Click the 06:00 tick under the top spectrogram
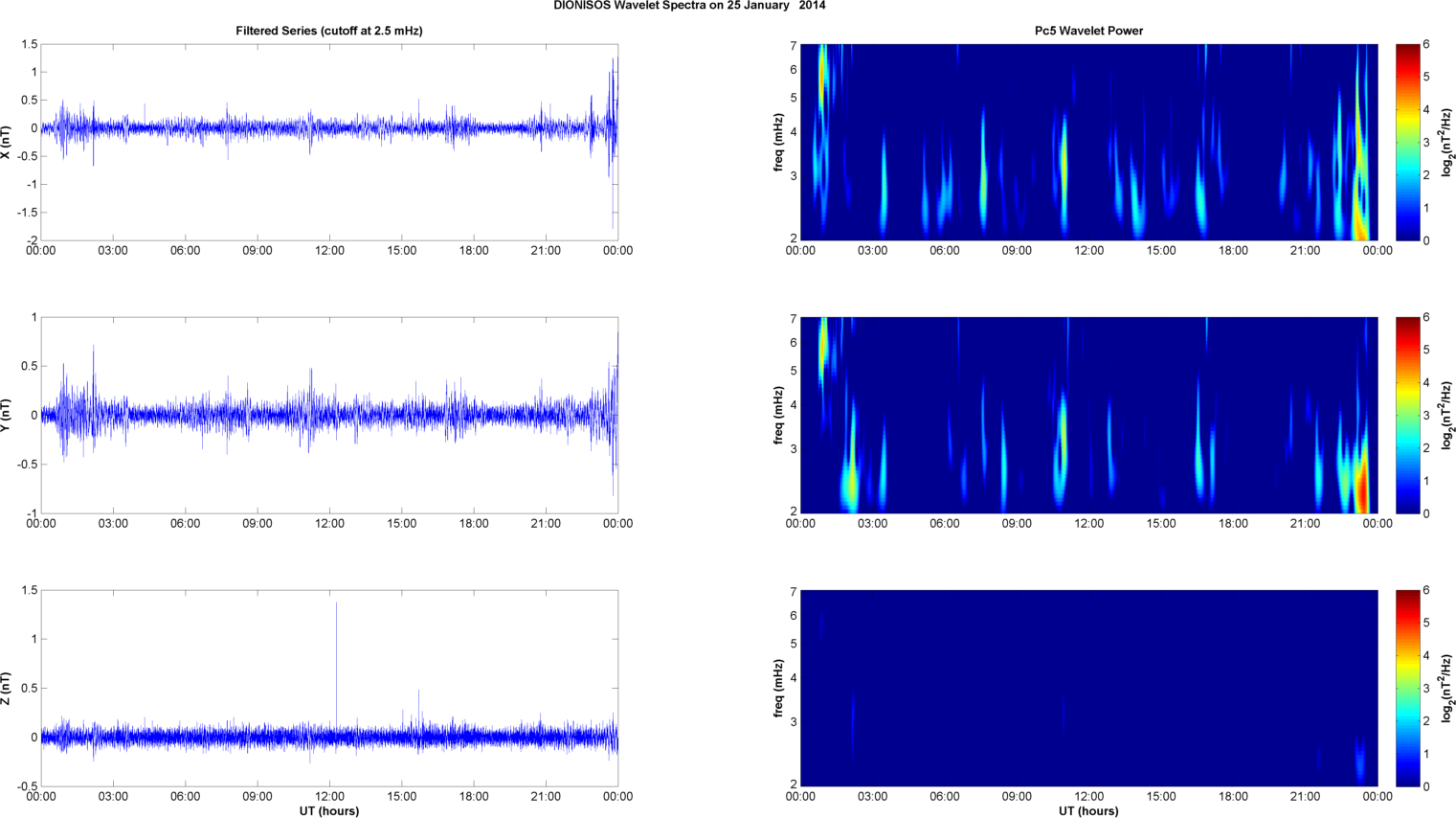This screenshot has height=818, width=1456. coord(945,251)
